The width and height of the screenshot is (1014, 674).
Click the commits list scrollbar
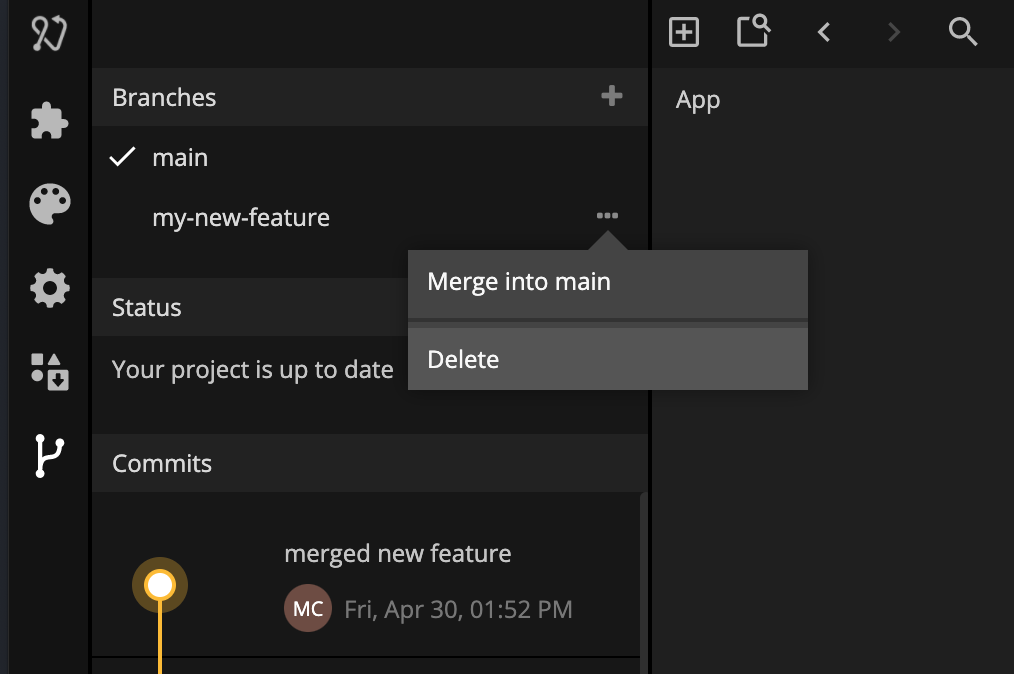[x=643, y=583]
